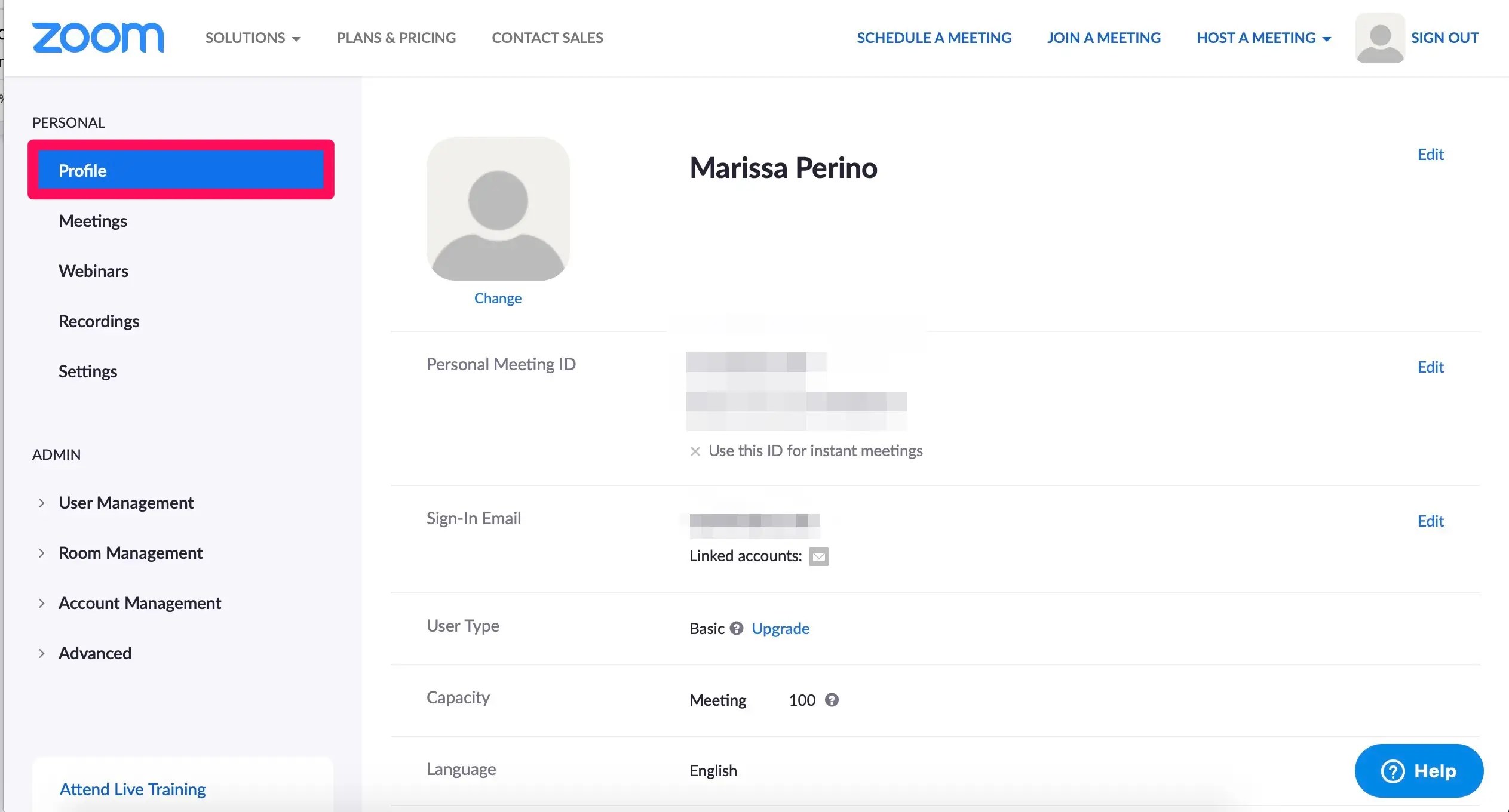Go to Settings in the sidebar
This screenshot has width=1509, height=812.
[x=88, y=371]
